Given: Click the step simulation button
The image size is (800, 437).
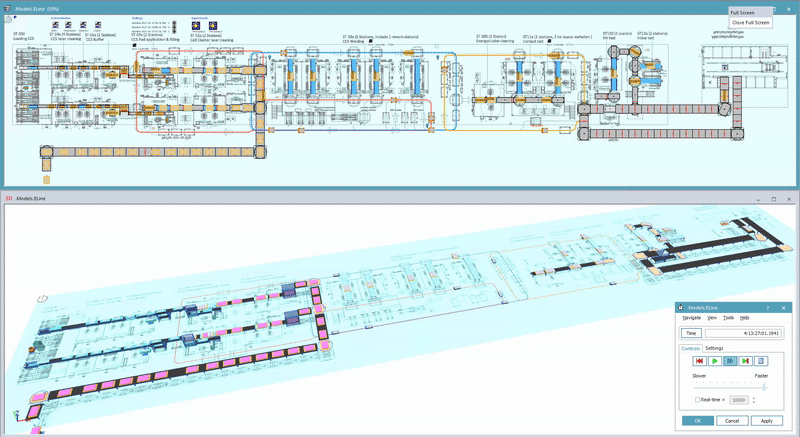Looking at the screenshot, I should pos(746,361).
